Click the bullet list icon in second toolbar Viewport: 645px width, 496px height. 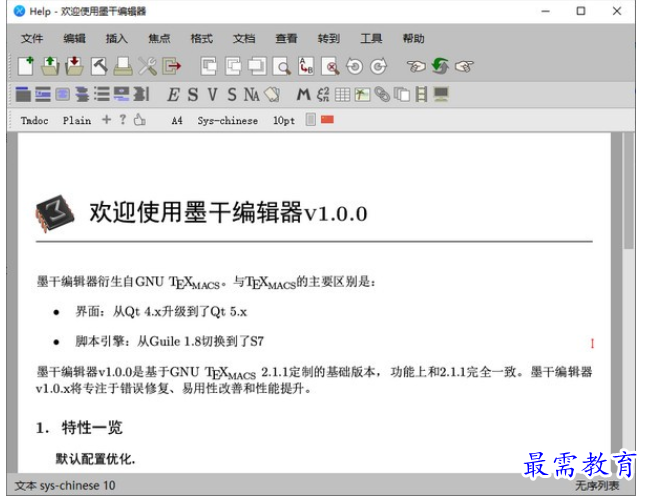point(102,94)
